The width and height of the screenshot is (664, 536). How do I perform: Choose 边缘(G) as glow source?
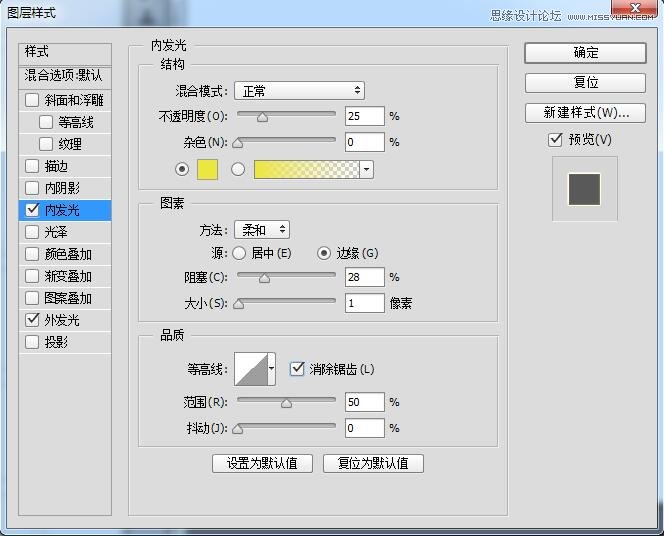click(324, 253)
